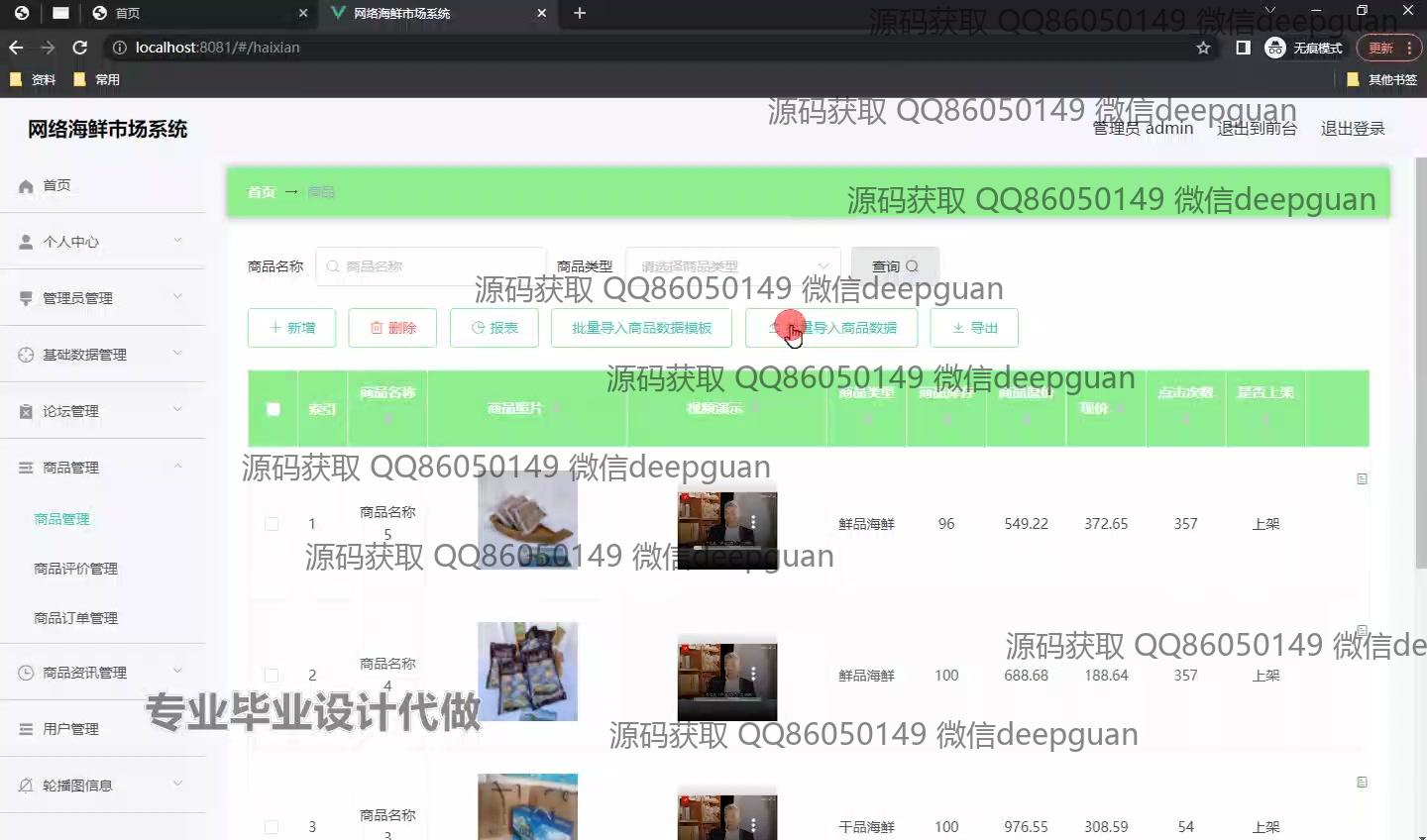Check the checkbox for row 3
Image resolution: width=1427 pixels, height=840 pixels.
(x=272, y=827)
